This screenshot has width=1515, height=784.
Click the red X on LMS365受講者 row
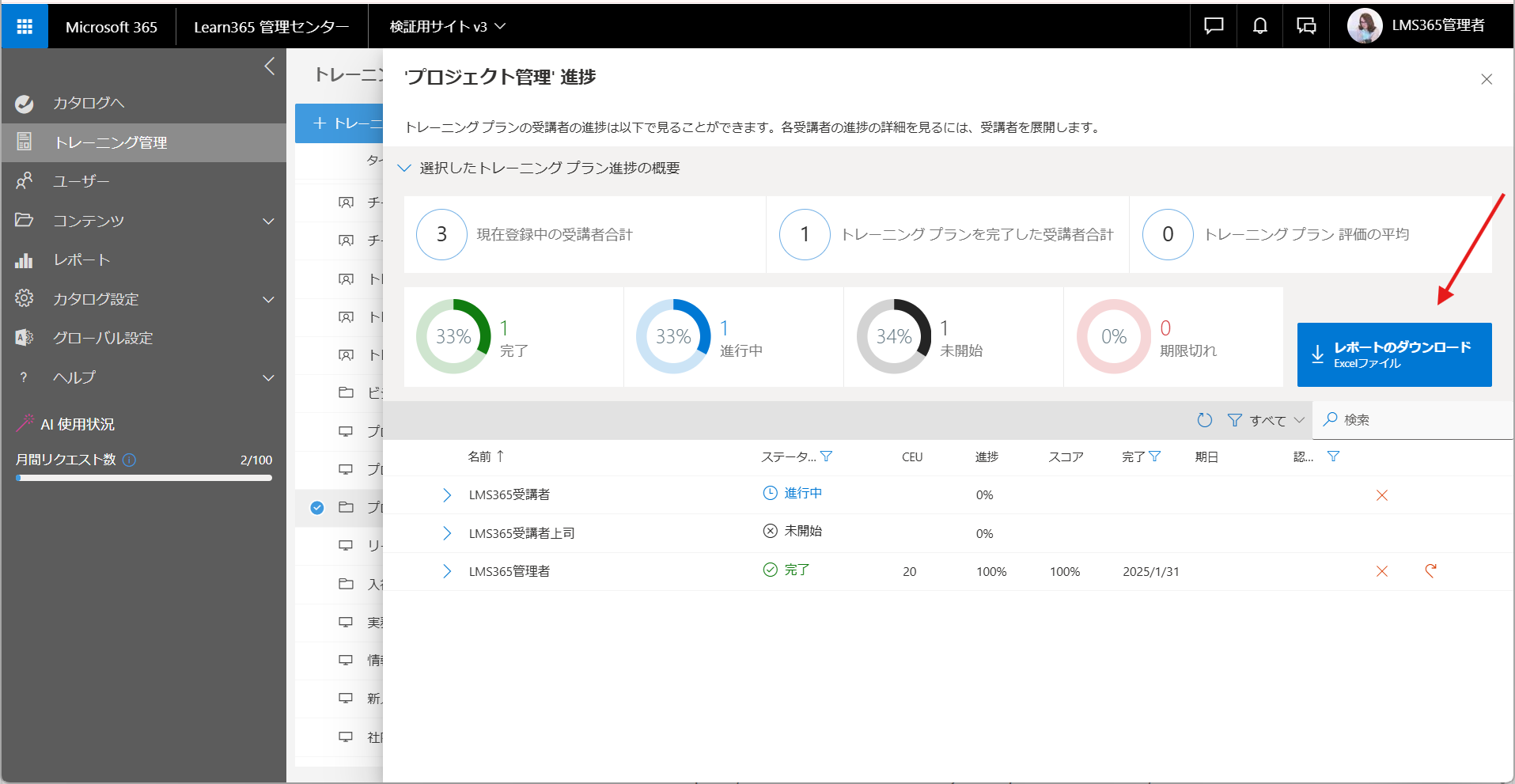click(1382, 495)
